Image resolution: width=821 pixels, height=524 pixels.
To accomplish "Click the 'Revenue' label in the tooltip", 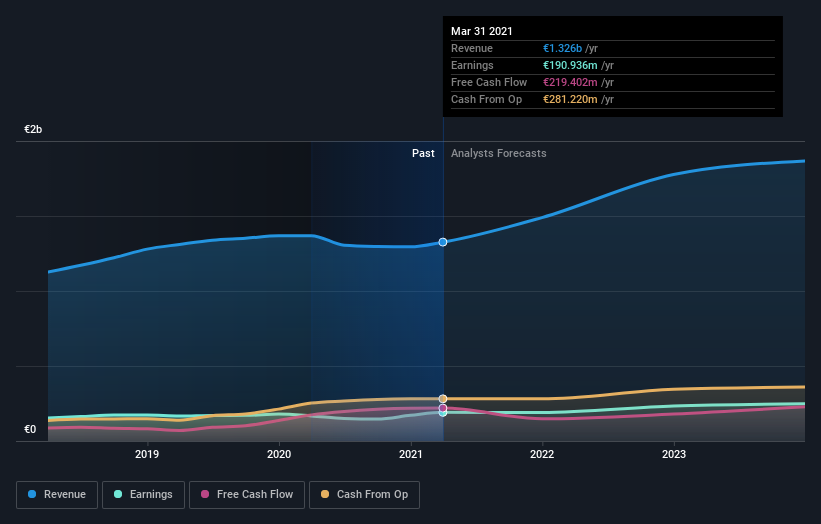I will coord(472,49).
